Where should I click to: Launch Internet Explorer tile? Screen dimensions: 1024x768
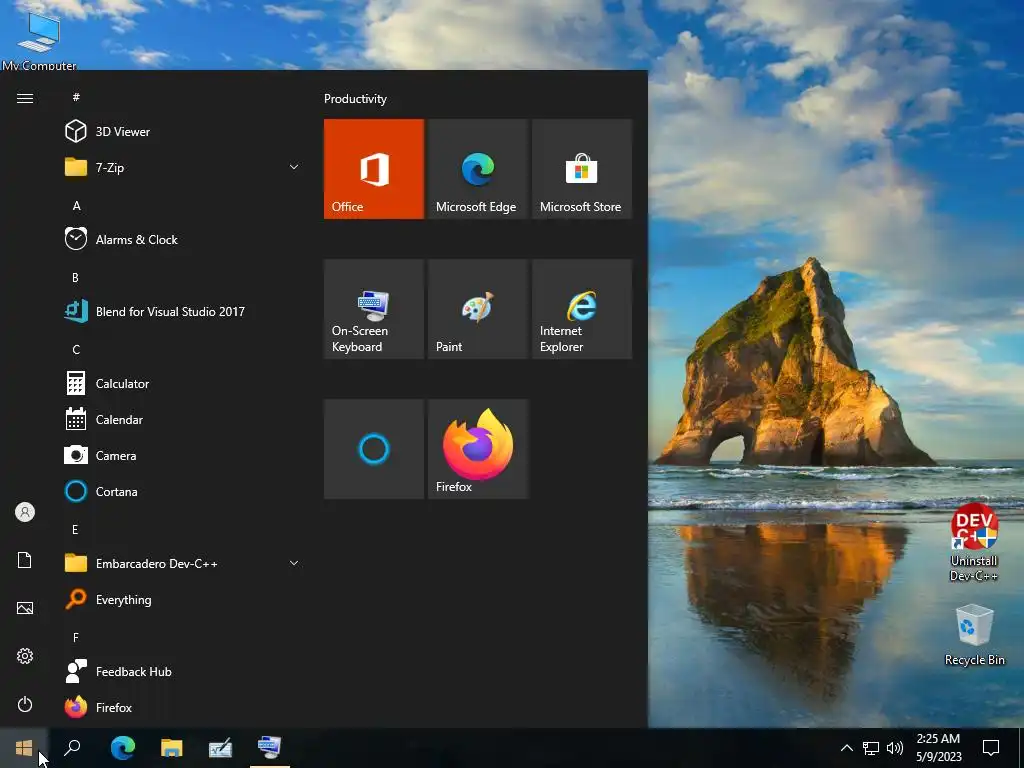point(582,309)
